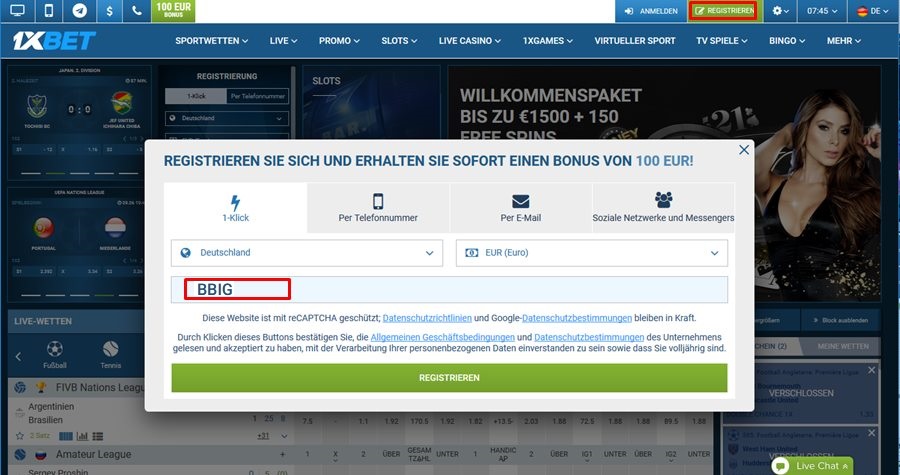This screenshot has height=475, width=900.
Task: Click the left arrow in Live-Wetten sports
Action: coord(18,356)
